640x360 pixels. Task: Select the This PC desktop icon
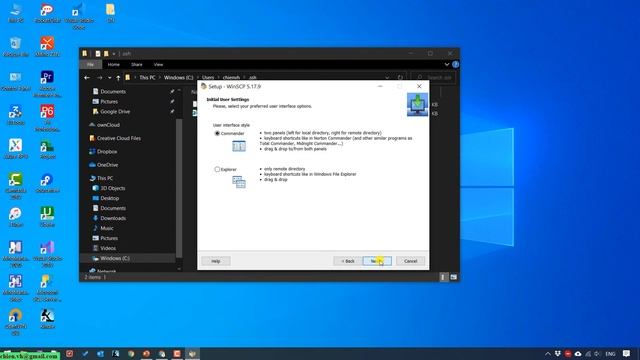coord(16,12)
